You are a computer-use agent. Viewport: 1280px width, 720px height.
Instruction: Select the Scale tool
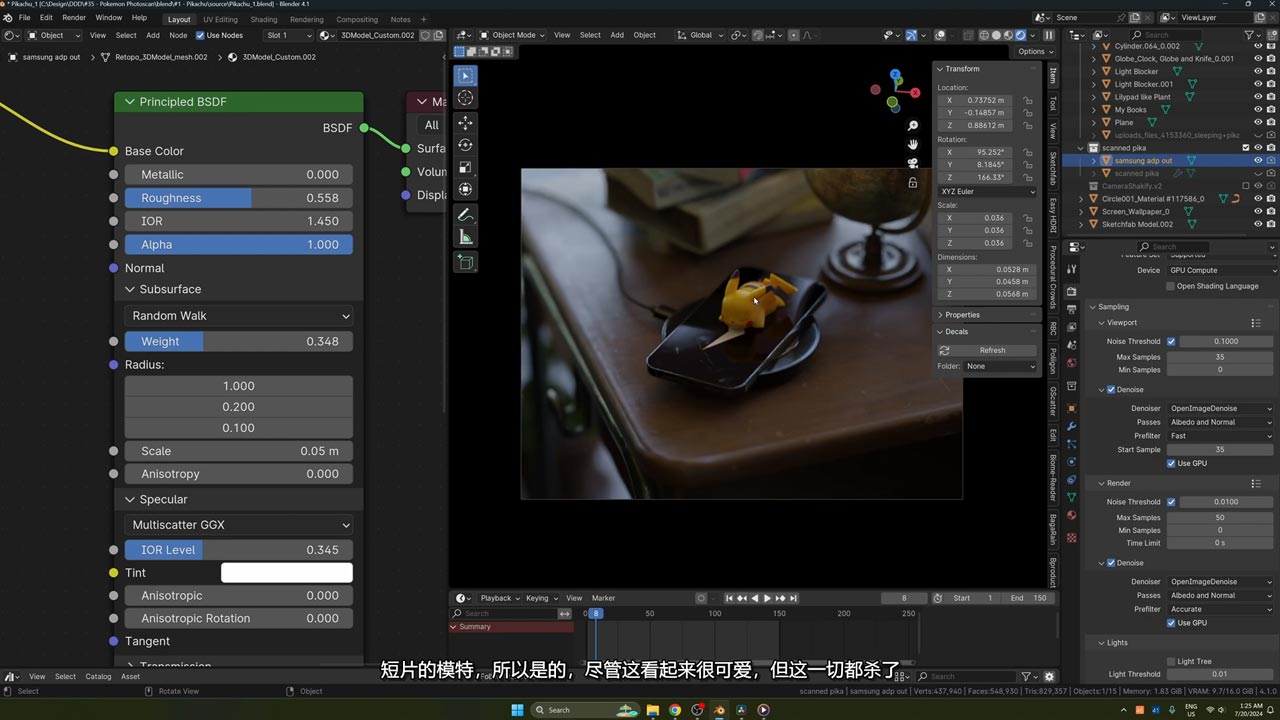[465, 167]
